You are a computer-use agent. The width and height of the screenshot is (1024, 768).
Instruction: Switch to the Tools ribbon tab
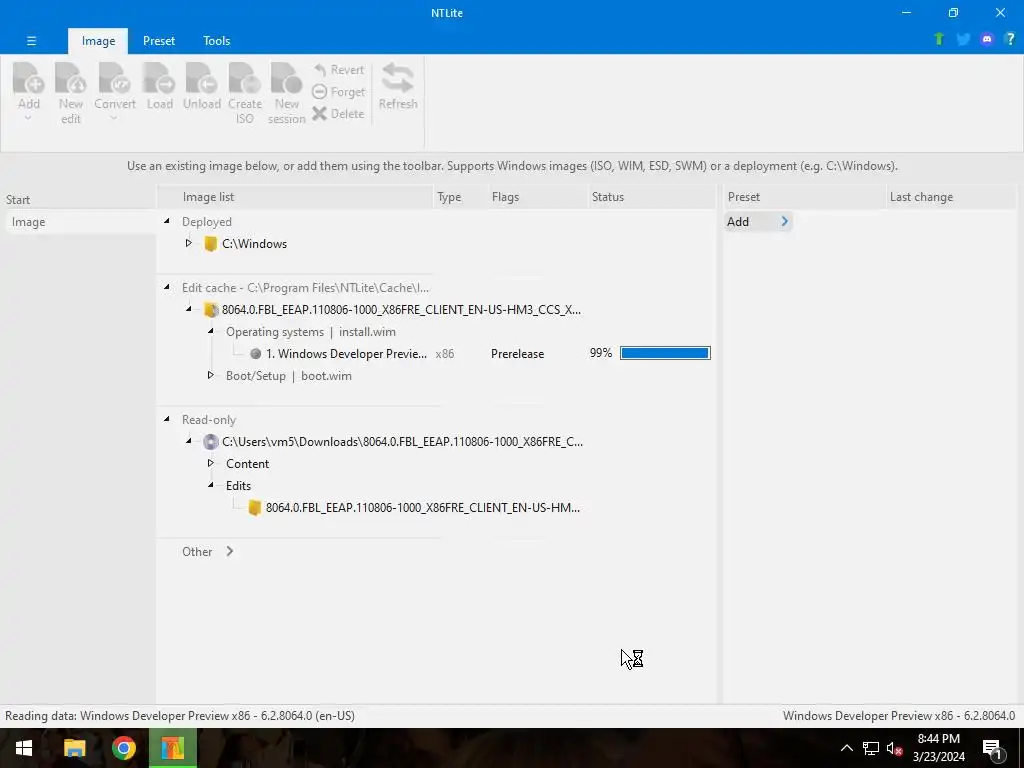pos(216,40)
